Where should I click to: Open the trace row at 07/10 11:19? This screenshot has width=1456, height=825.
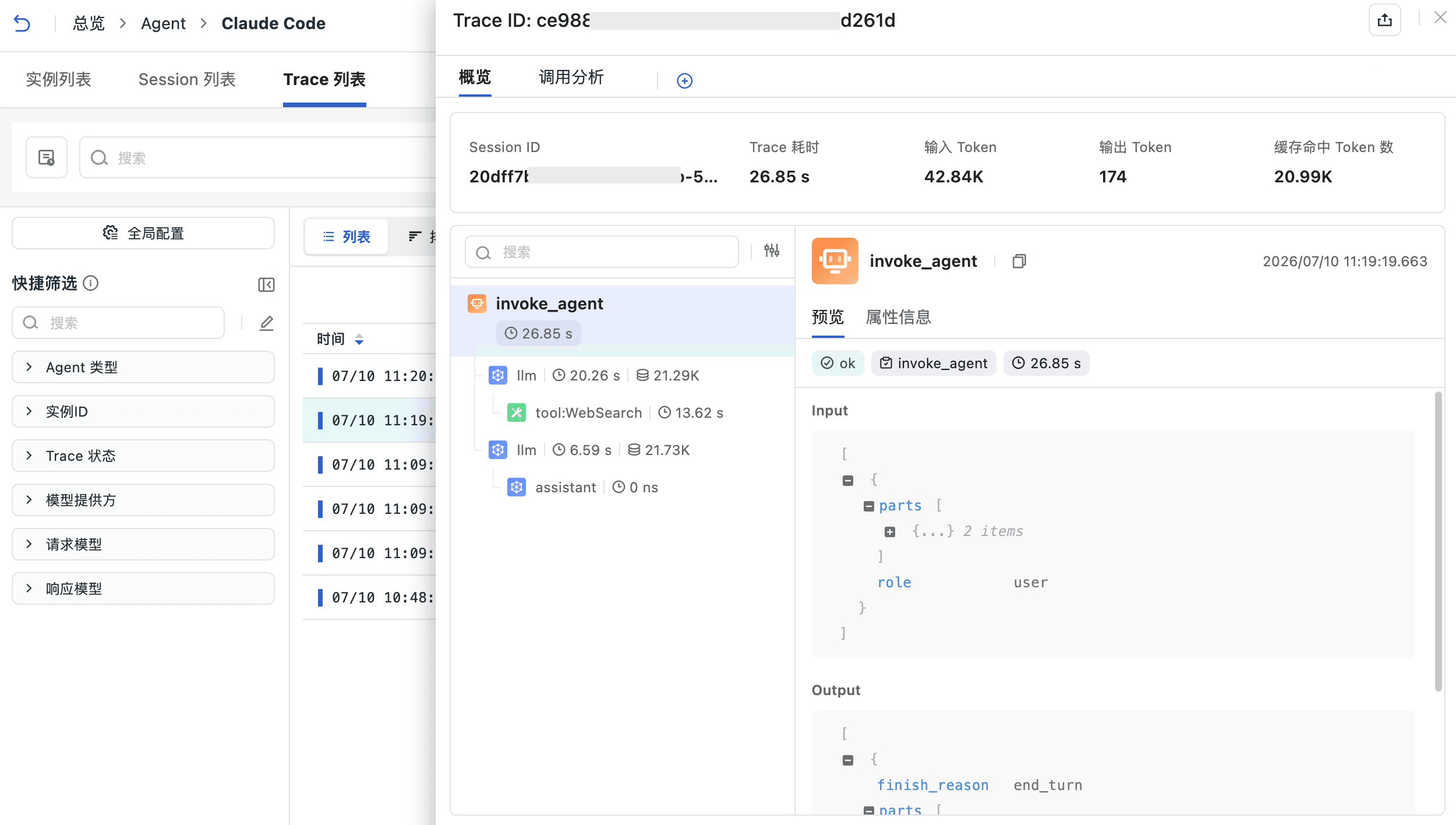coord(369,420)
